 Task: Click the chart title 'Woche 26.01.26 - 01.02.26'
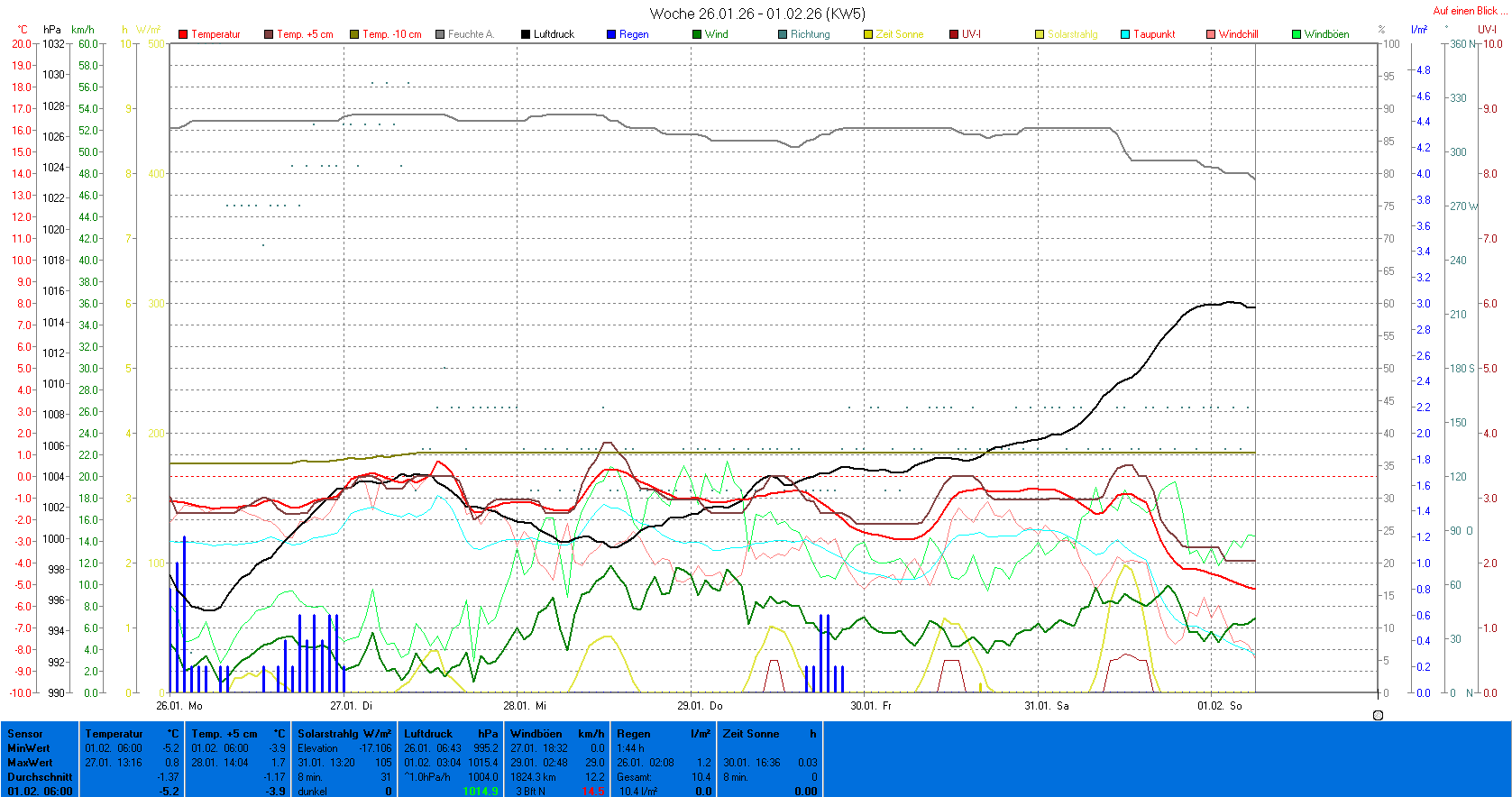point(756,14)
